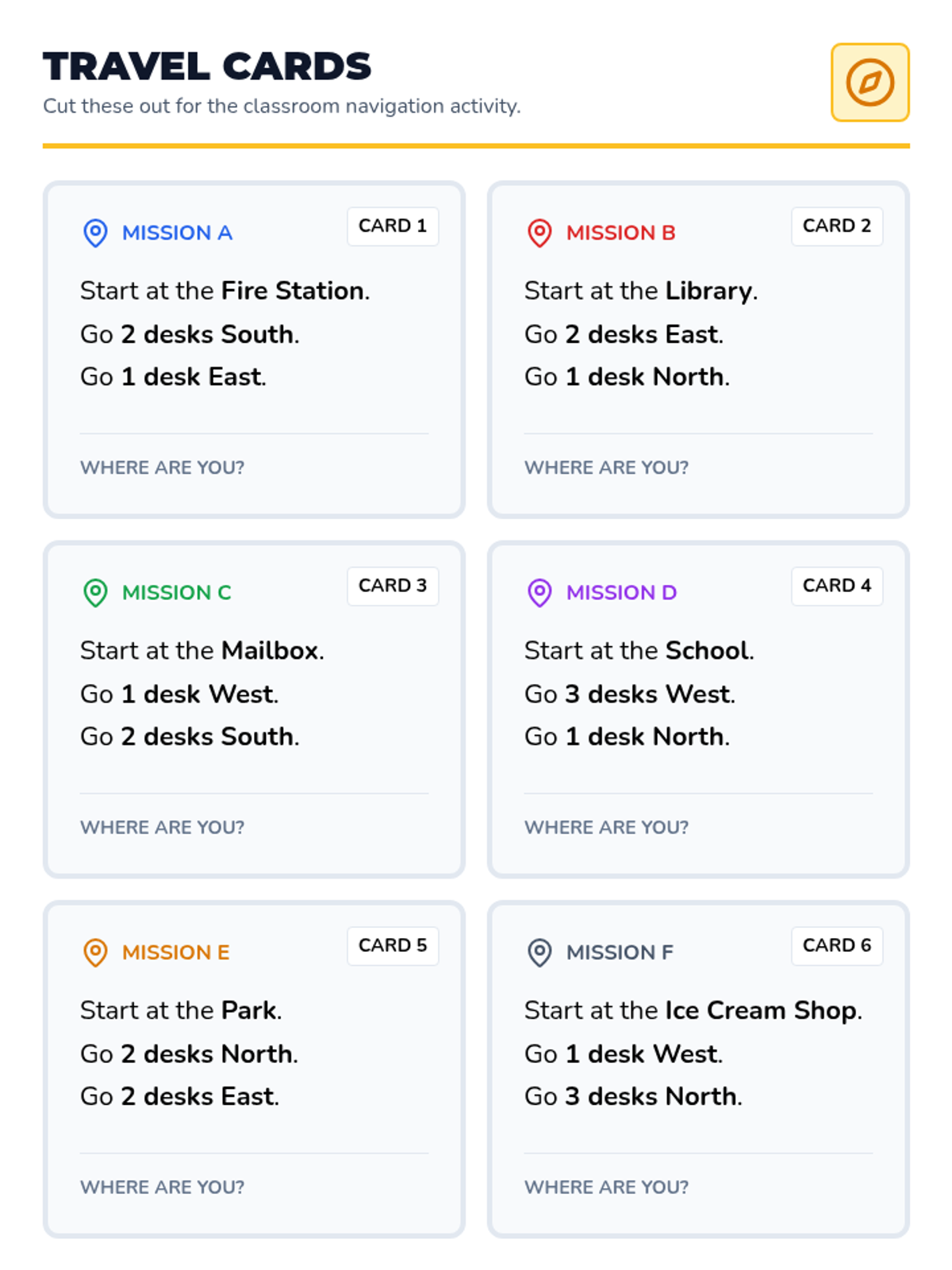Click the gray Mission F pin icon

(539, 952)
